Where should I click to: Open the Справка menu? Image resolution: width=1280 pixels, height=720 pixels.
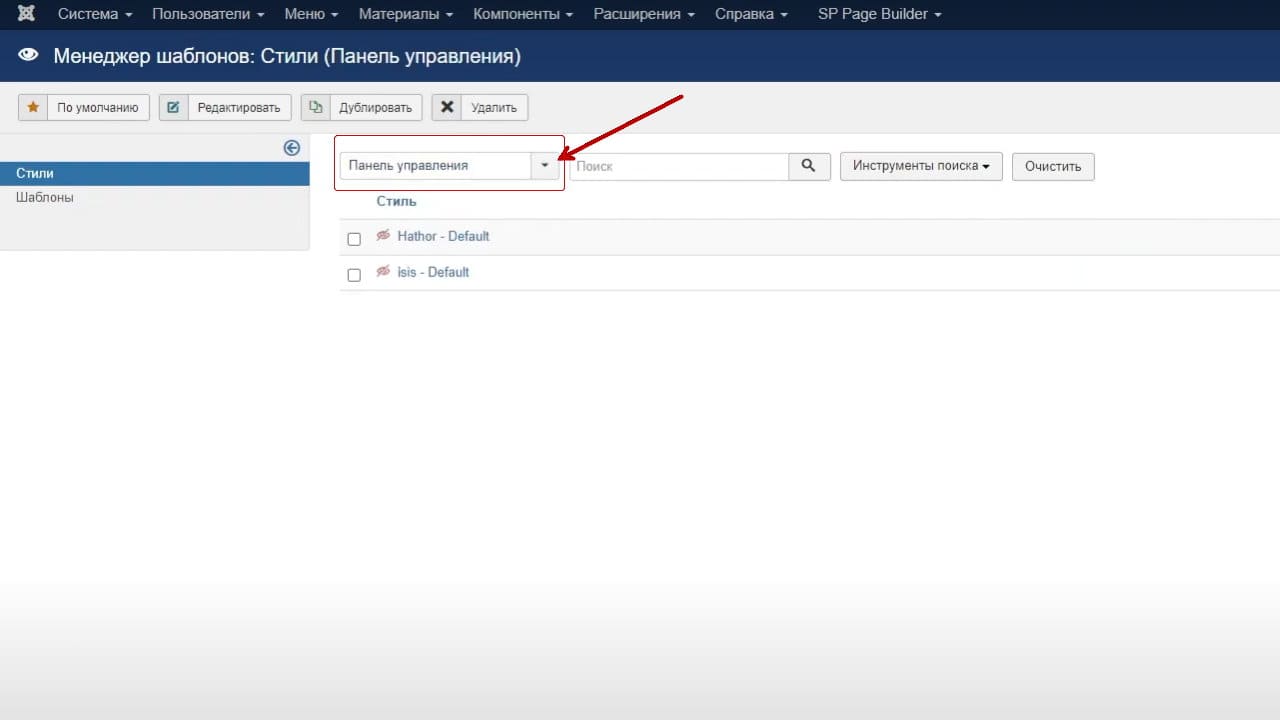tap(751, 14)
